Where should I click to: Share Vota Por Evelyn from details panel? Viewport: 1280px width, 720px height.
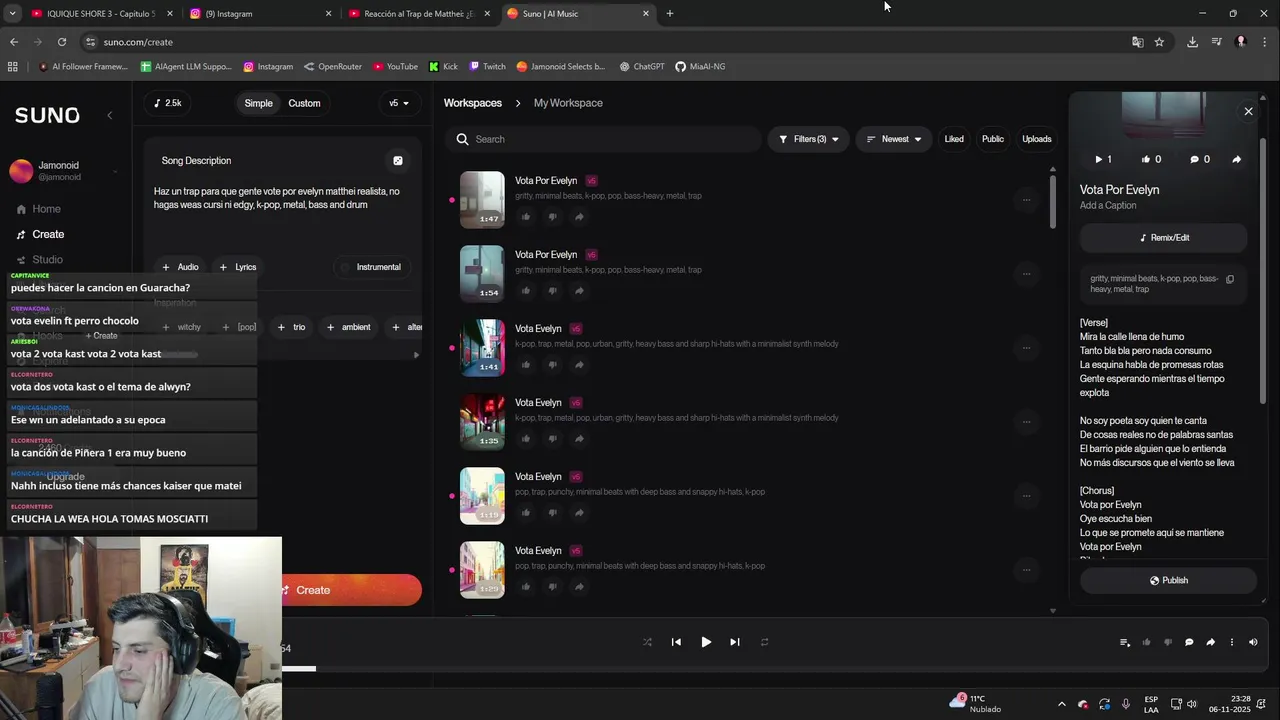(x=1236, y=159)
